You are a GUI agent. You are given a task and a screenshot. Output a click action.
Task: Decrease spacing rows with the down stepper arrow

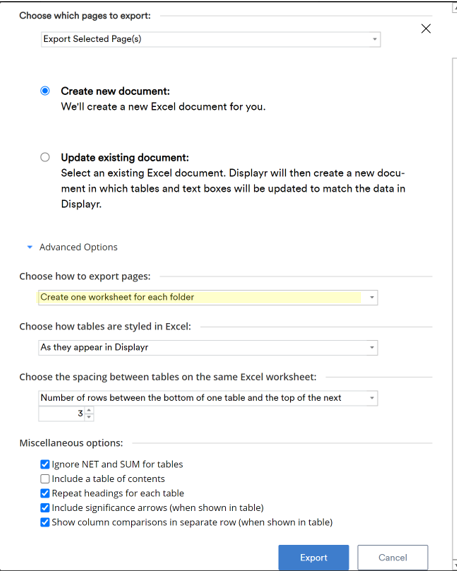point(89,417)
